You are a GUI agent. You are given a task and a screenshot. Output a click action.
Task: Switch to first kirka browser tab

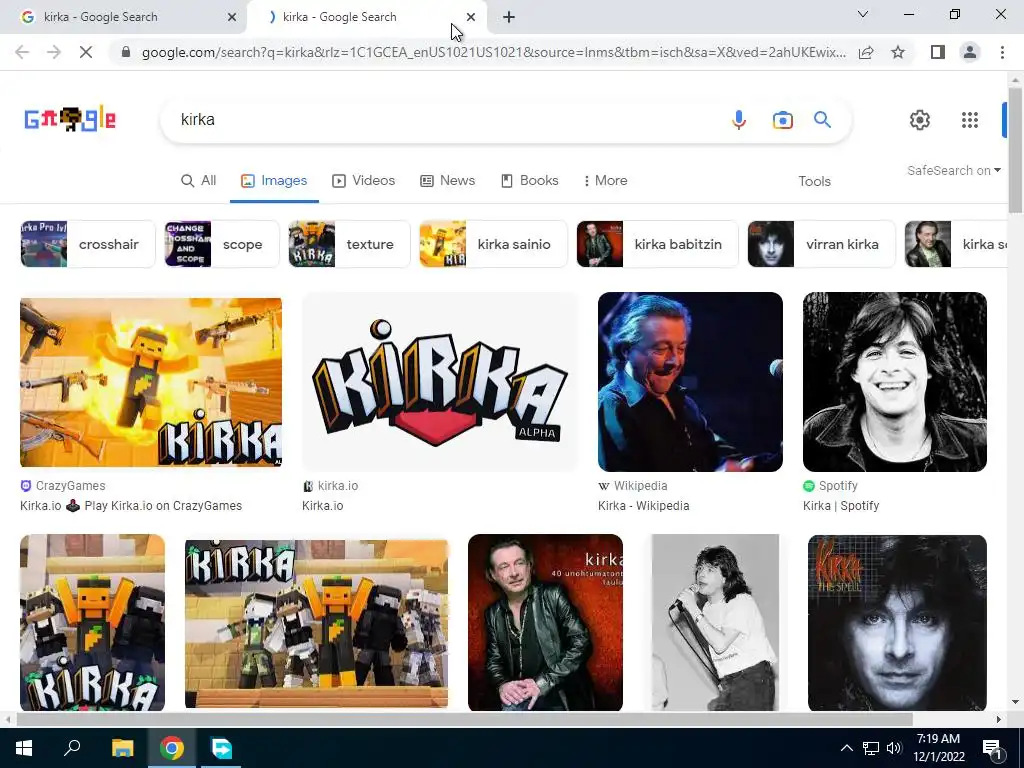(x=124, y=17)
